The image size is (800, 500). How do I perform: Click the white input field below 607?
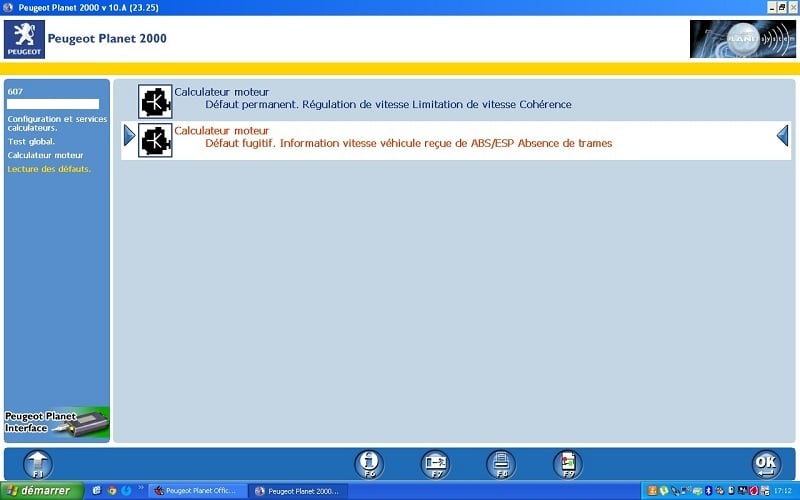(x=53, y=104)
